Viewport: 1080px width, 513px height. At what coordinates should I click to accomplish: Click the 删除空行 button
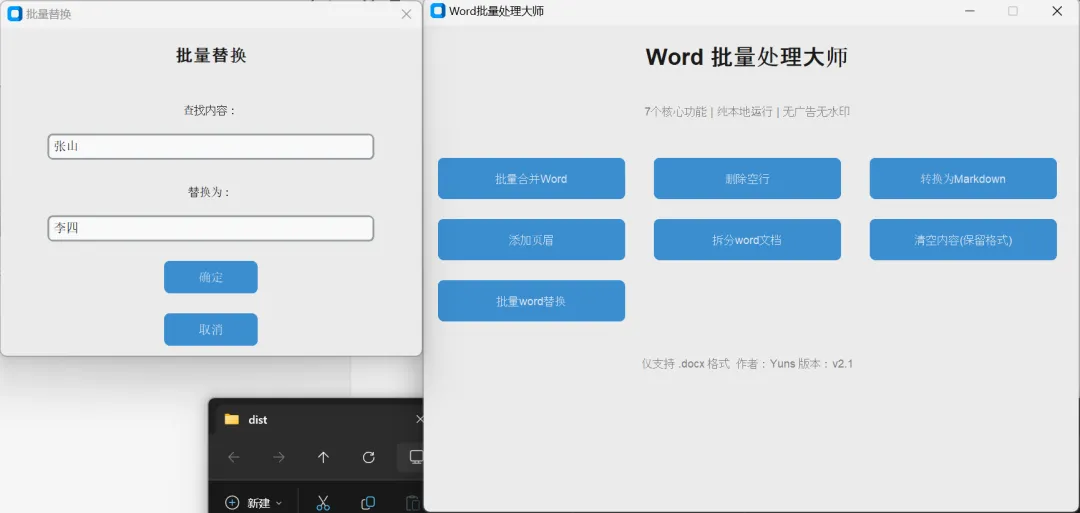[x=747, y=178]
